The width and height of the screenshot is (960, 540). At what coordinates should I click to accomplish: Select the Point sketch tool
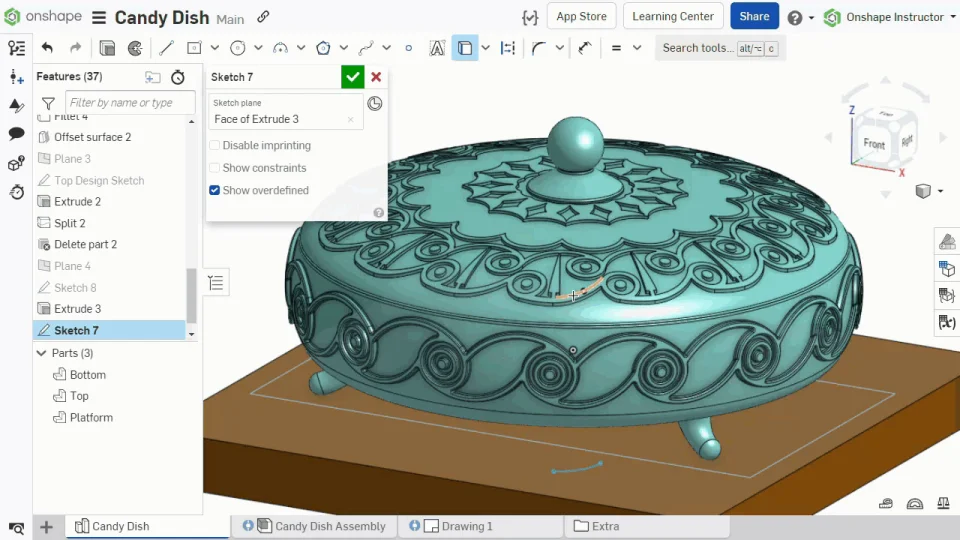[408, 48]
